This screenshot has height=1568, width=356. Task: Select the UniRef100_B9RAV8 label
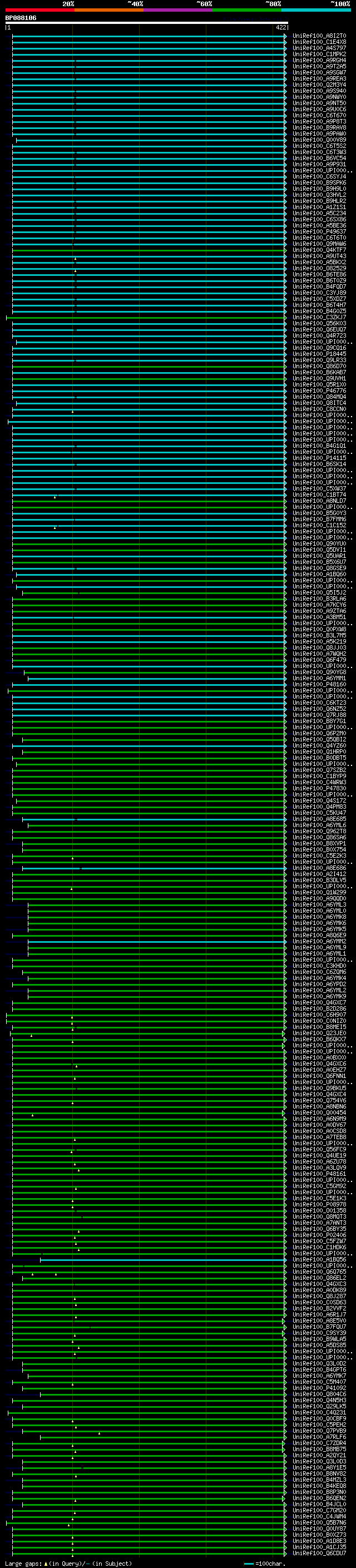319,127
